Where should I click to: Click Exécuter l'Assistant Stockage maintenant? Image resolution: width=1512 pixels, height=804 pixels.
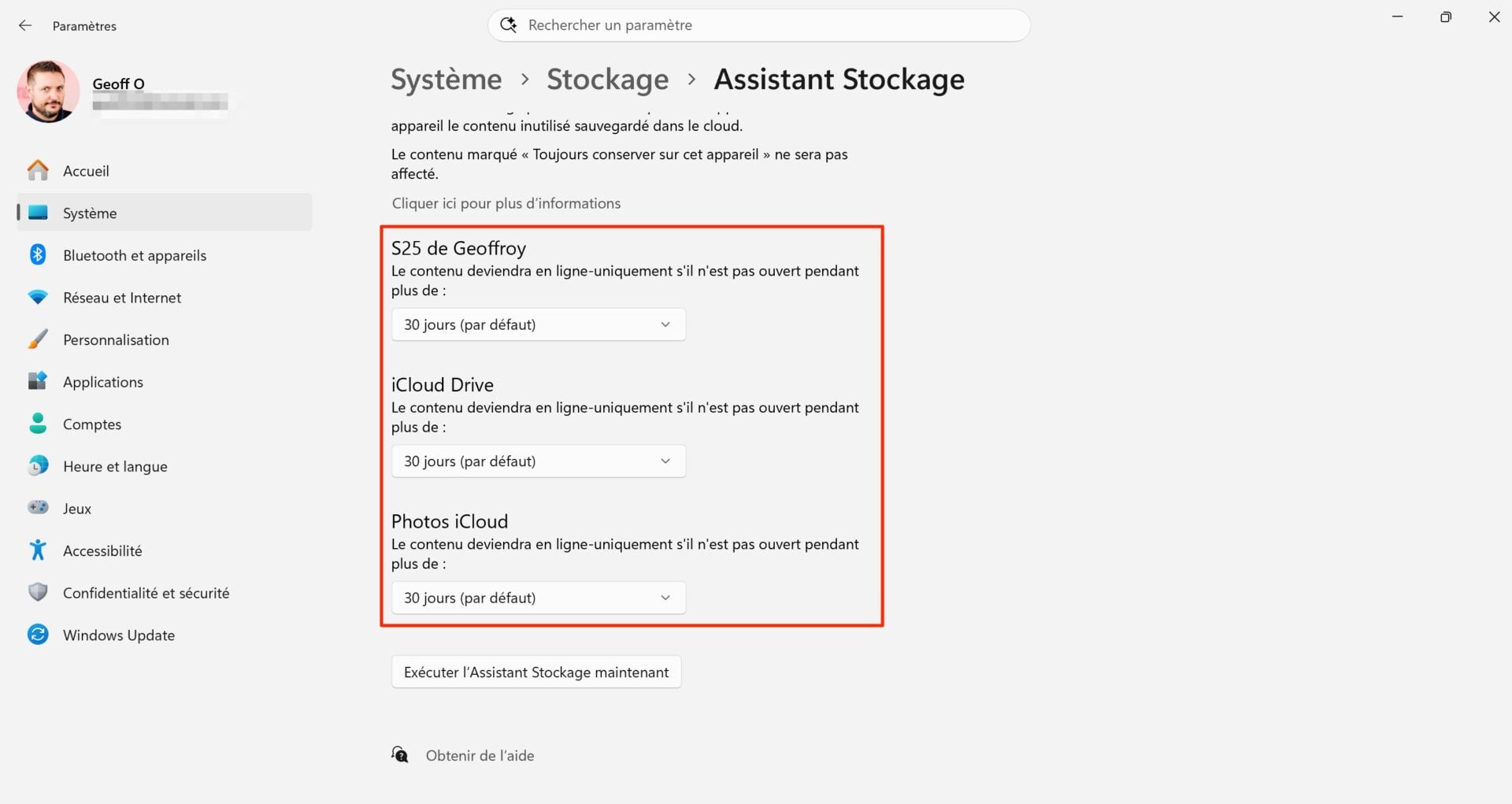pyautogui.click(x=535, y=672)
